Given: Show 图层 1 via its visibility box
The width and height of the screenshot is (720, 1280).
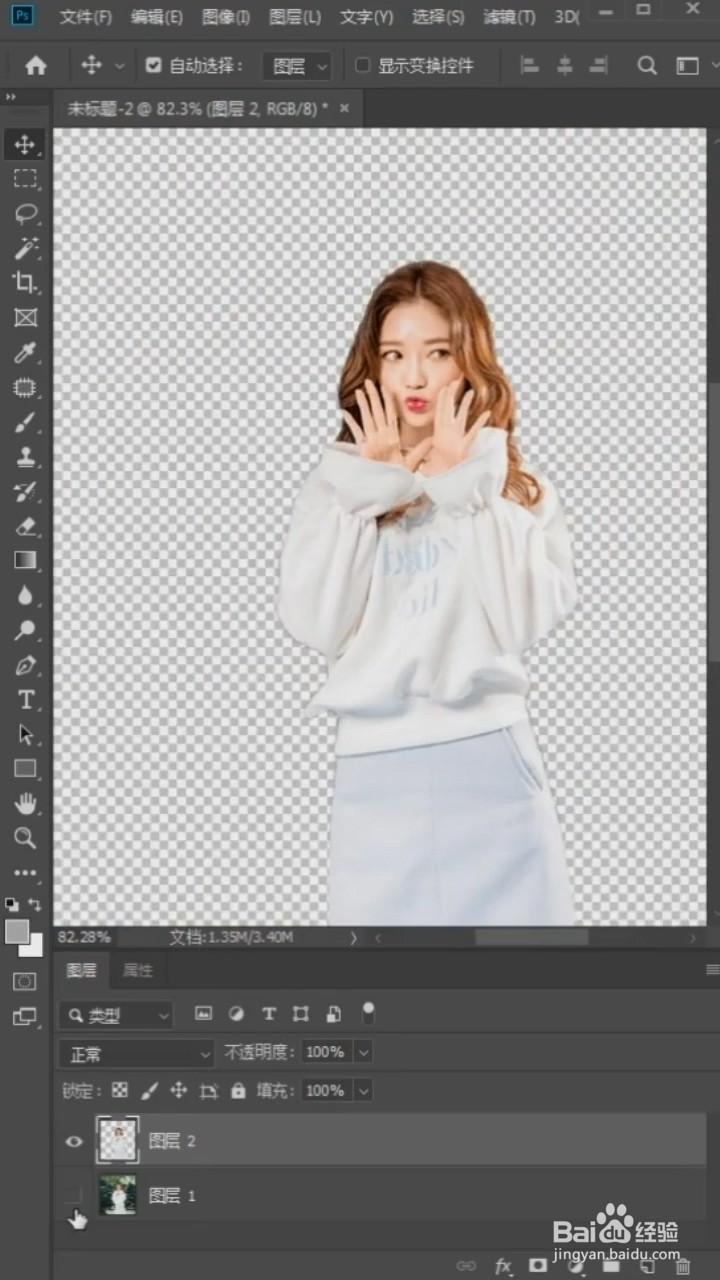Looking at the screenshot, I should (x=74, y=1195).
